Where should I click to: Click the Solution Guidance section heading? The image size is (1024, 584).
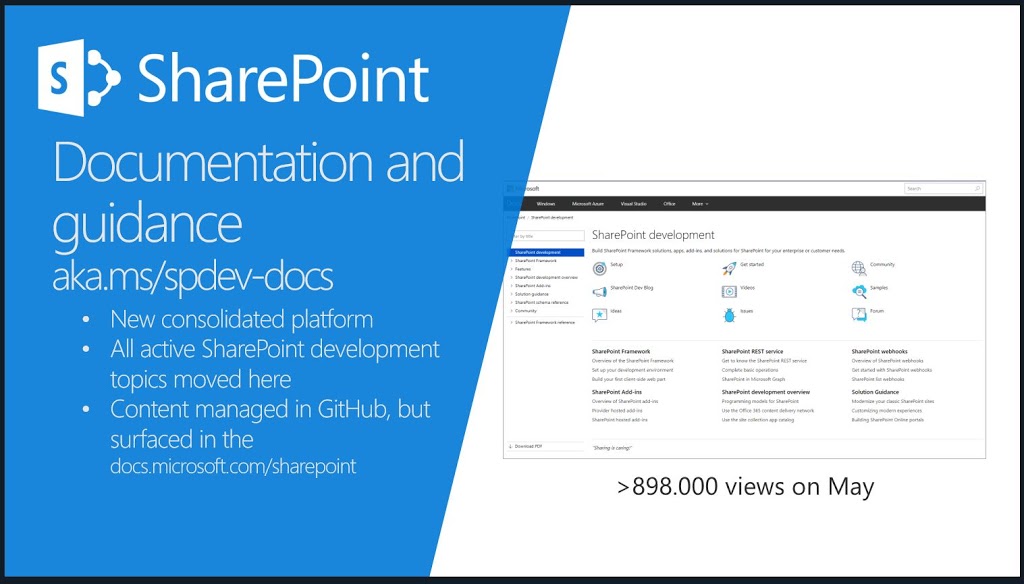tap(875, 392)
